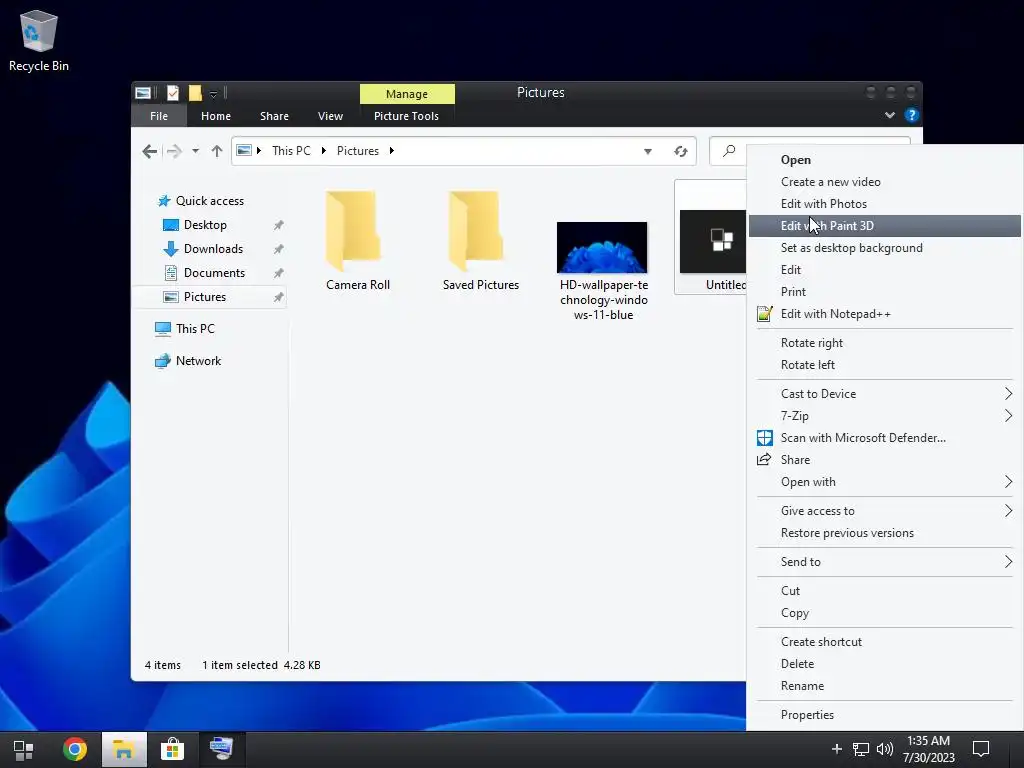Choose Rotate left
The height and width of the screenshot is (768, 1024).
coord(884,365)
